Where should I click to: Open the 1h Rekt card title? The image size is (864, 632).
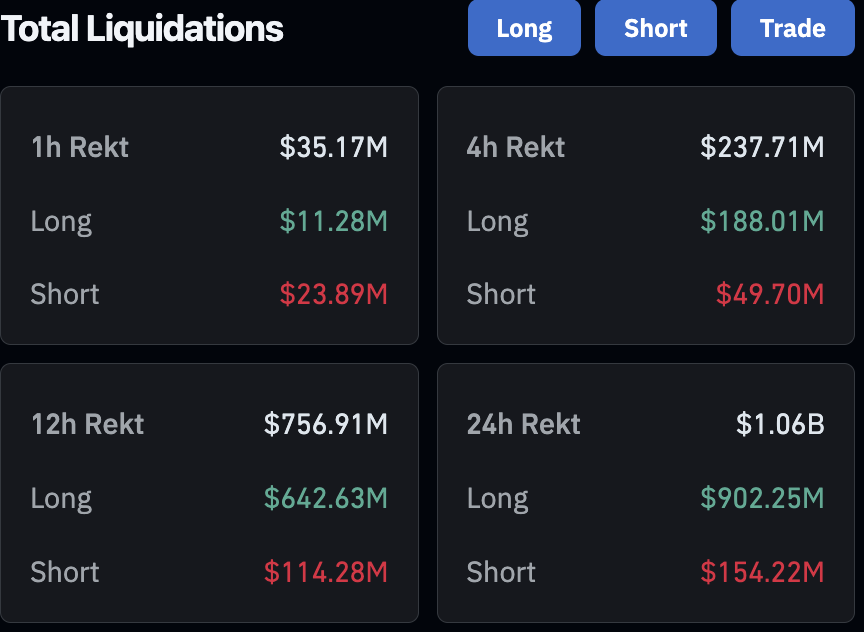point(80,147)
